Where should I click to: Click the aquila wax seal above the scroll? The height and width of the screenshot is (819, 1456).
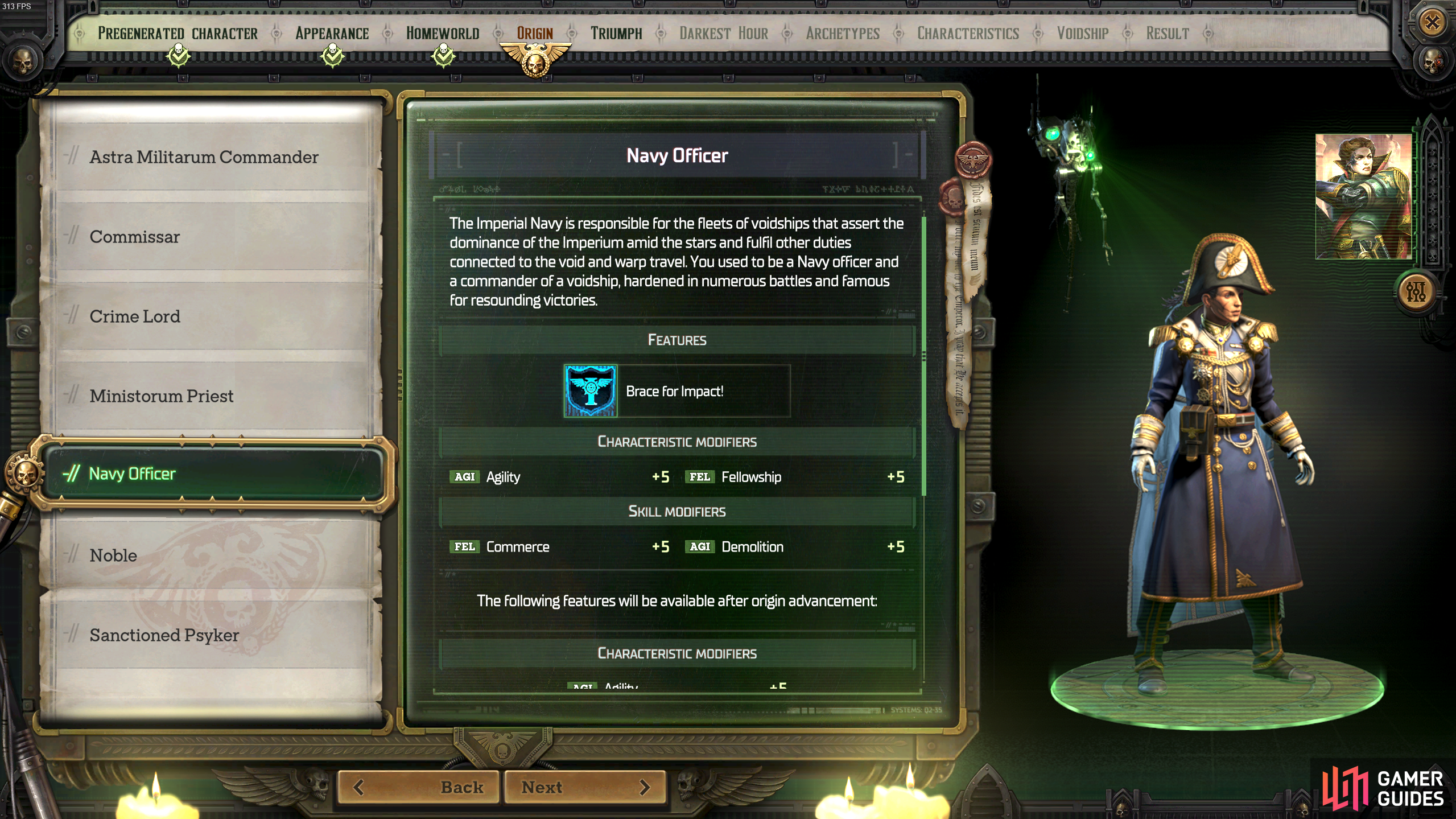(x=973, y=159)
